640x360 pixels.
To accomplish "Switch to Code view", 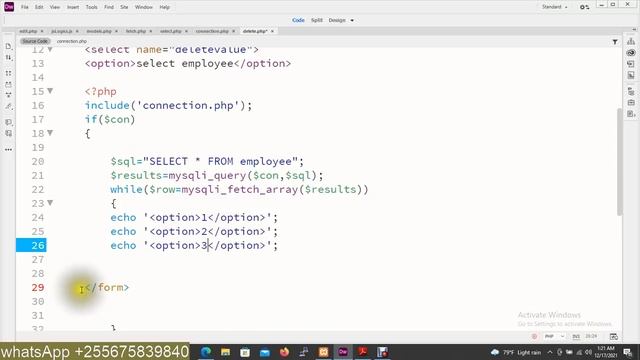I will pos(298,20).
